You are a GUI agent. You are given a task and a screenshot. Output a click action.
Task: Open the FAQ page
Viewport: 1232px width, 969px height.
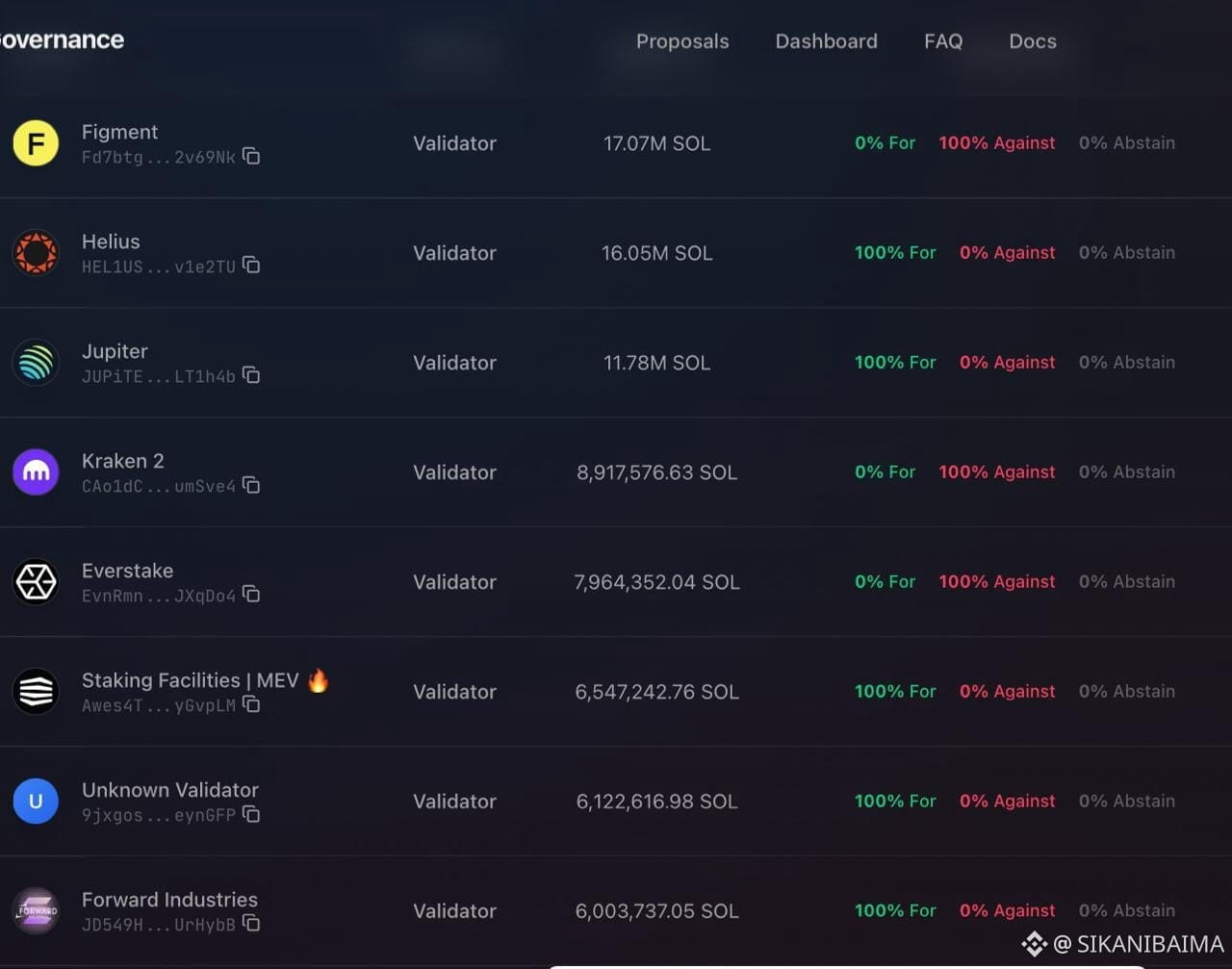[943, 41]
